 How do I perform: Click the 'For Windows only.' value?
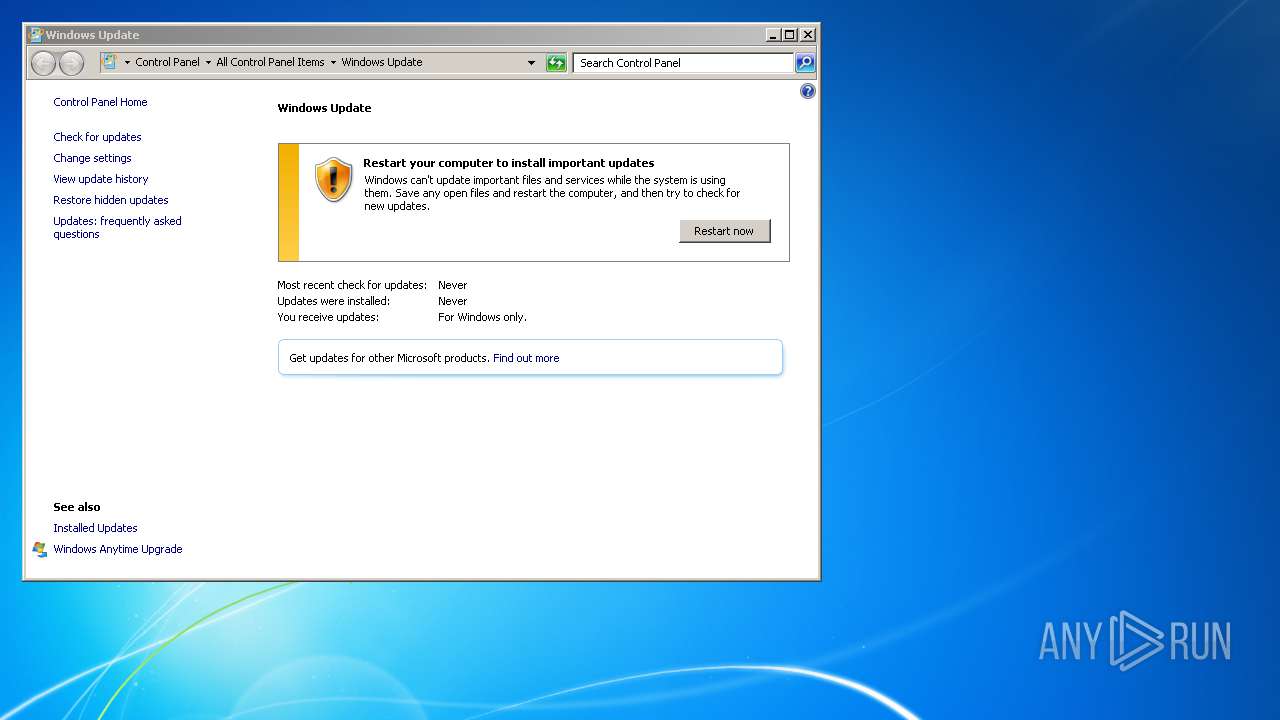point(482,317)
